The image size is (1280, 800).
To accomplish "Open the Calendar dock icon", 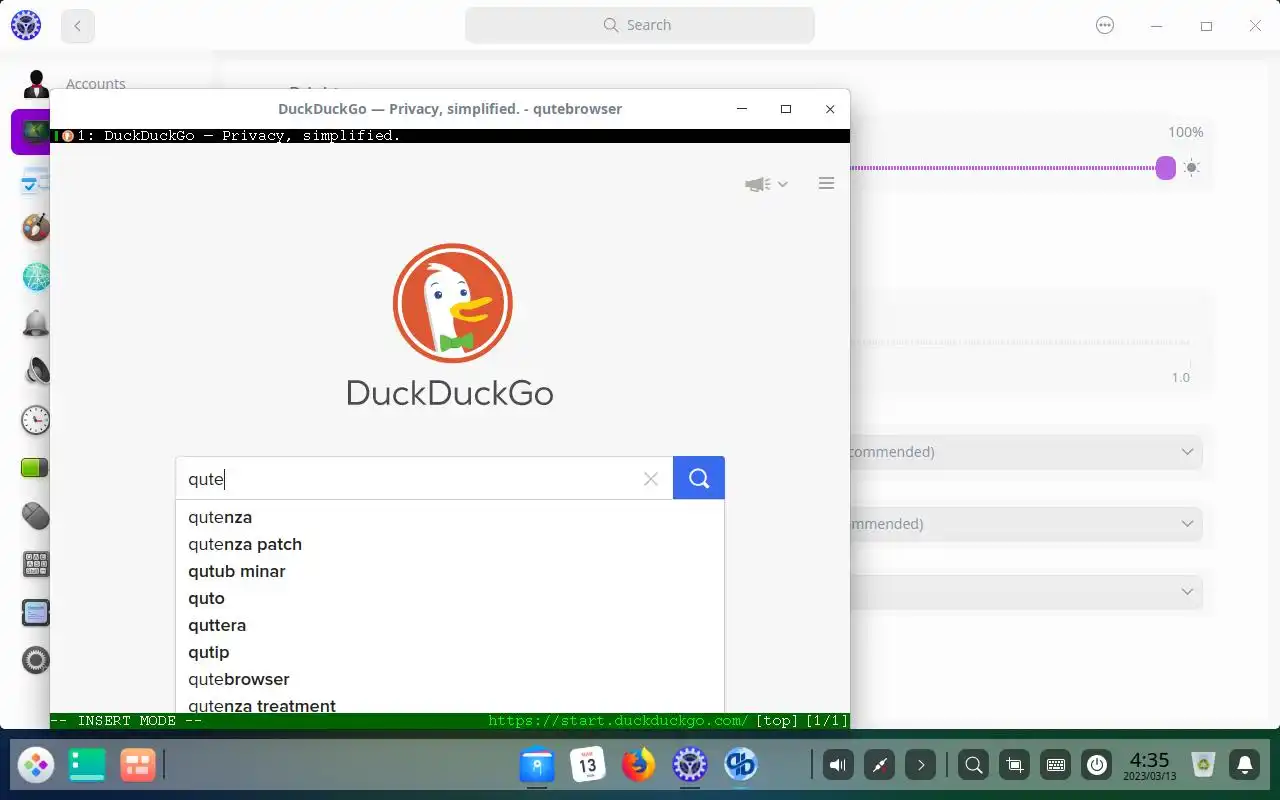I will 588,766.
